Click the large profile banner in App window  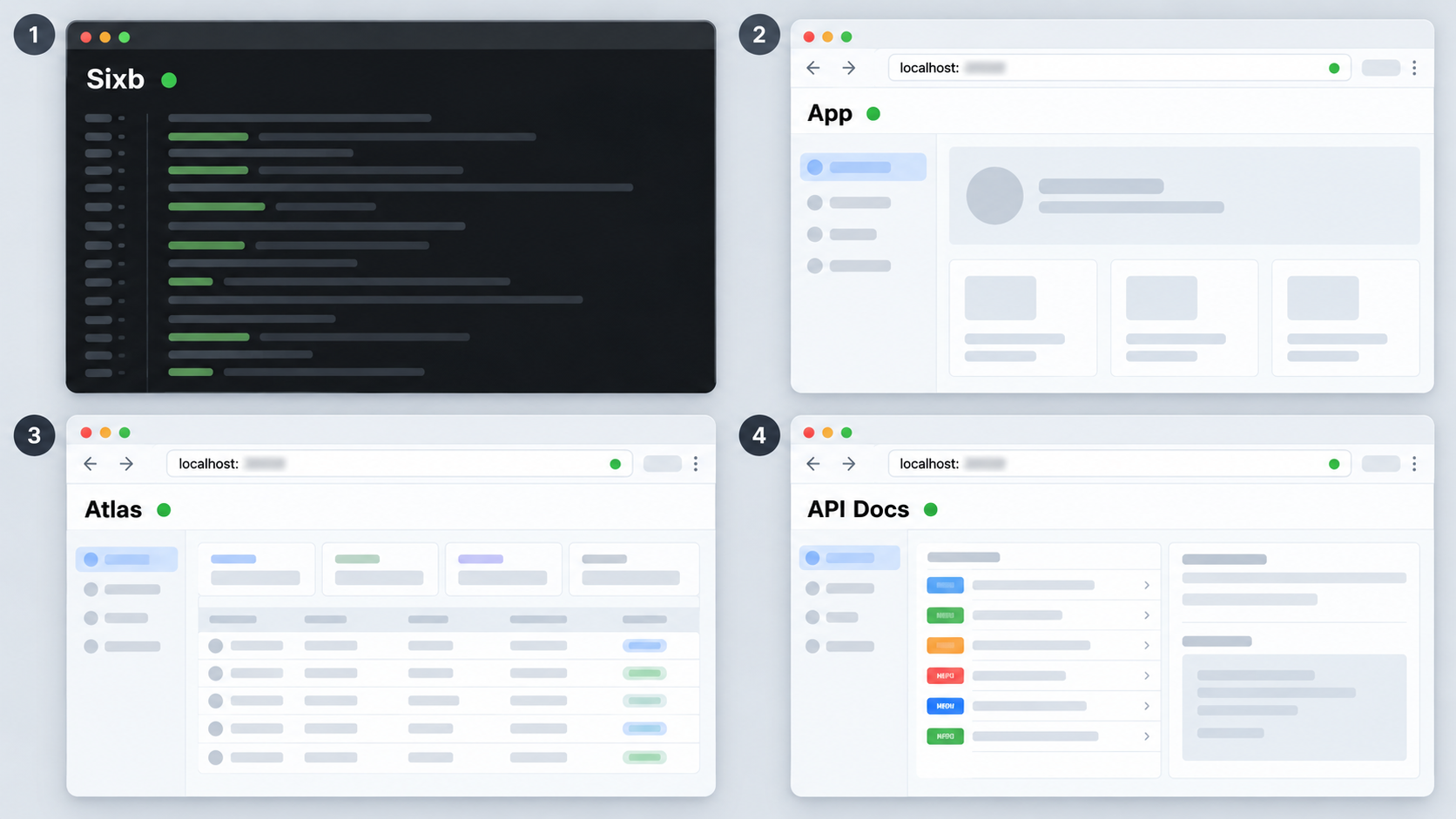(1184, 196)
